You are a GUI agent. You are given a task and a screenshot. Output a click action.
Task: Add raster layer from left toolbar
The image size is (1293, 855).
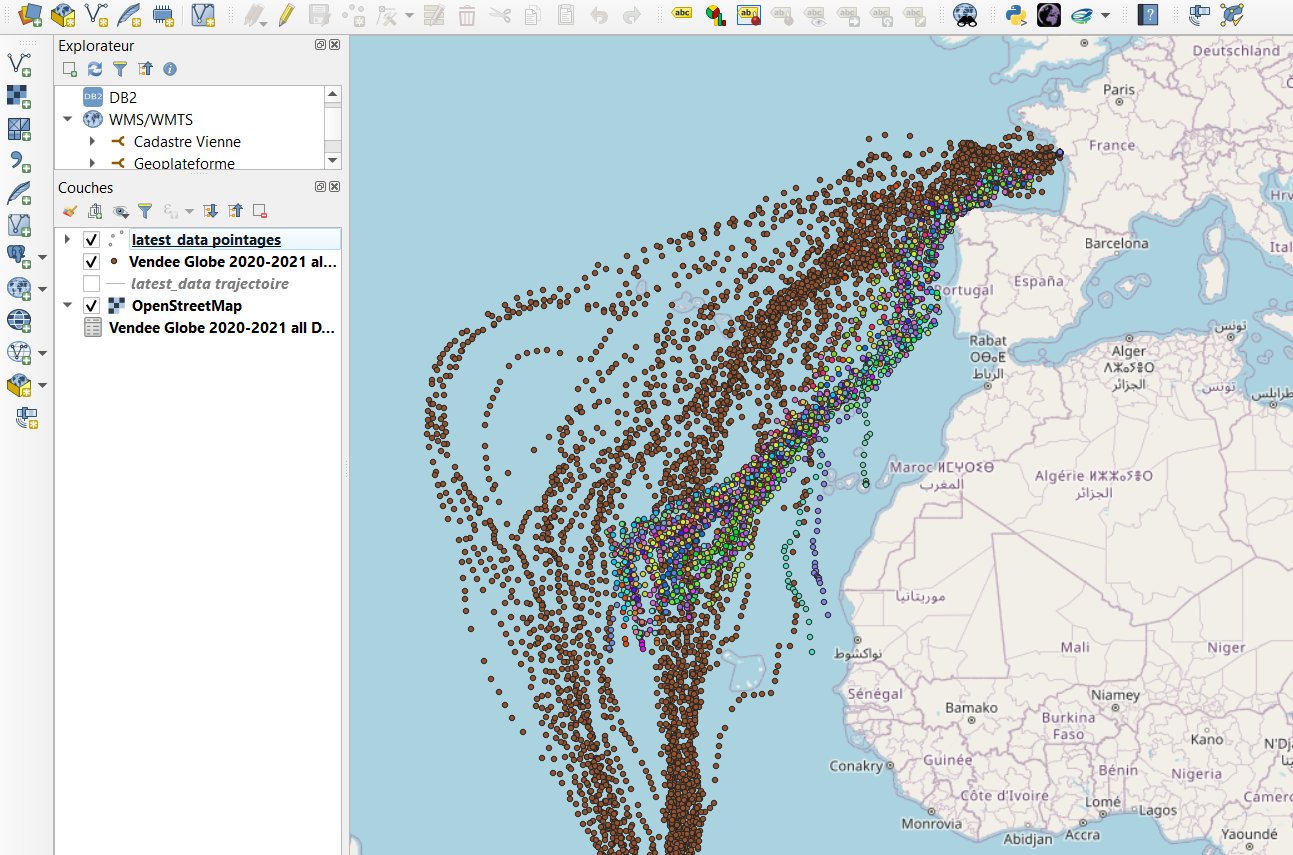[x=19, y=97]
